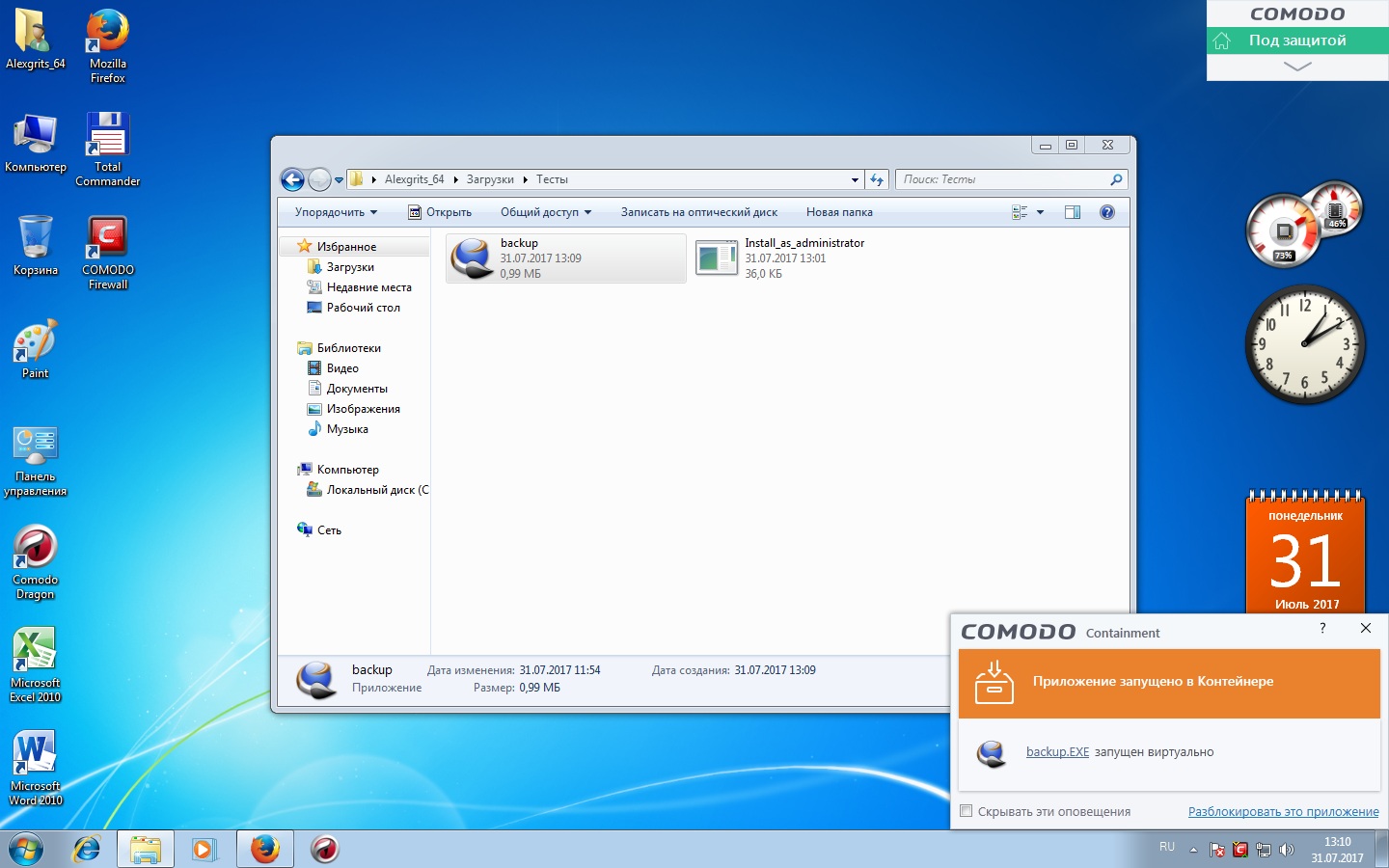Click the backup.EXE link in notification
The width and height of the screenshot is (1389, 868).
click(1057, 752)
